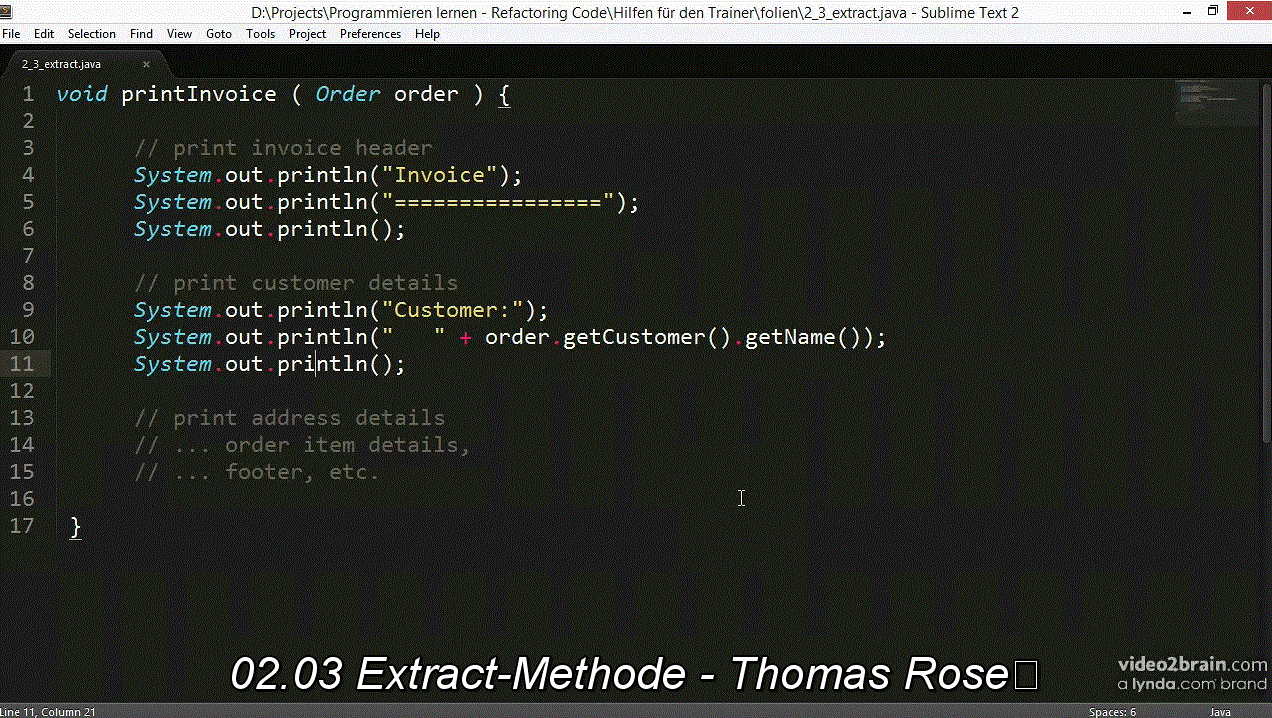Click the line number 1 in gutter

(x=27, y=94)
